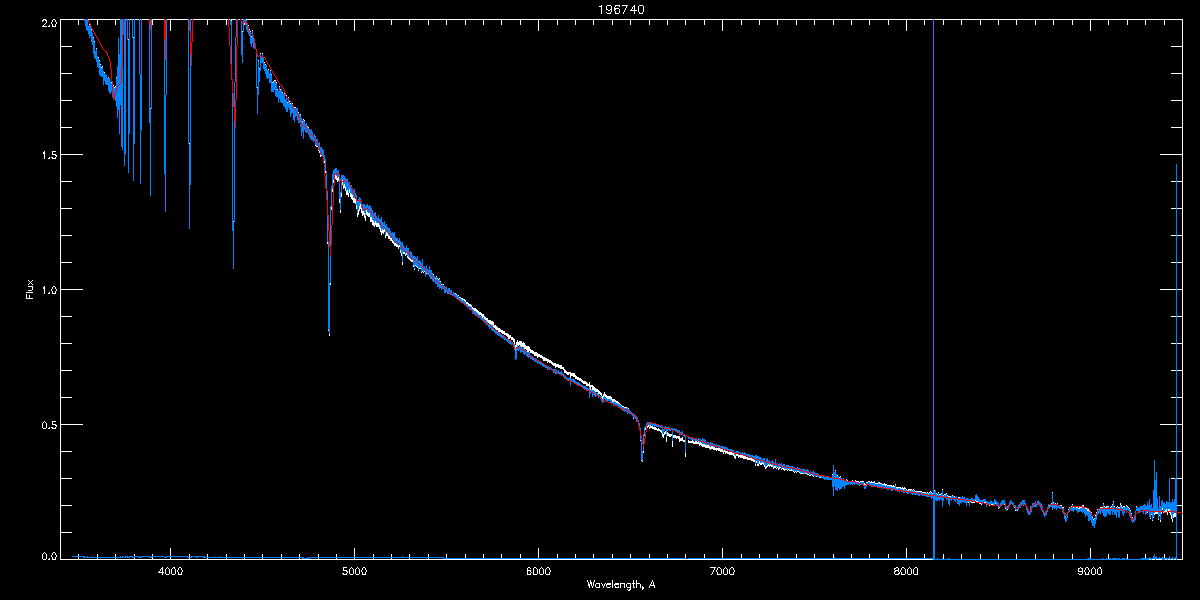Click the y-axis label 'Flux'
1200x600 pixels.
tap(30, 290)
